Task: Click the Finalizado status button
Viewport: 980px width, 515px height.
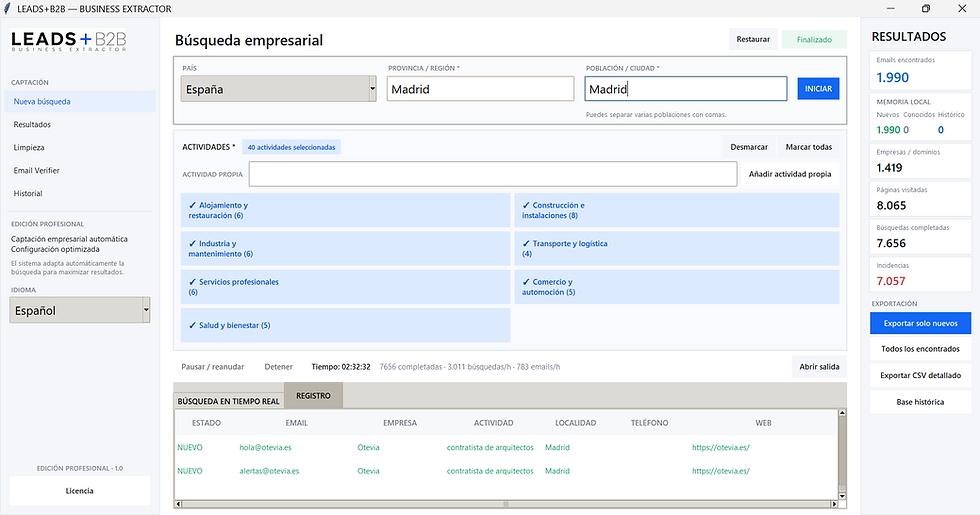Action: pos(814,39)
